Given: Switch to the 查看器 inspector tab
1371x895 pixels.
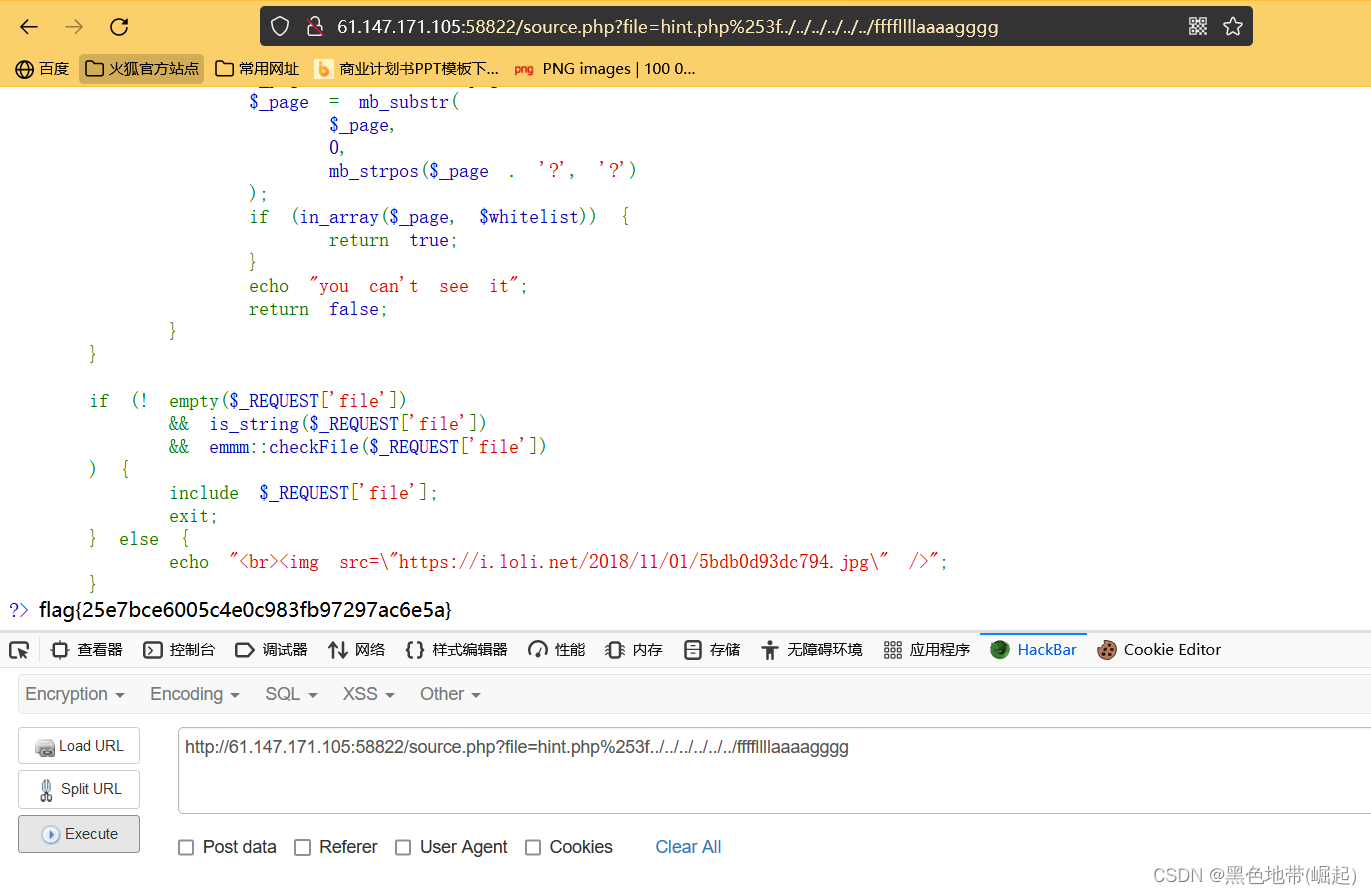Looking at the screenshot, I should pyautogui.click(x=87, y=650).
